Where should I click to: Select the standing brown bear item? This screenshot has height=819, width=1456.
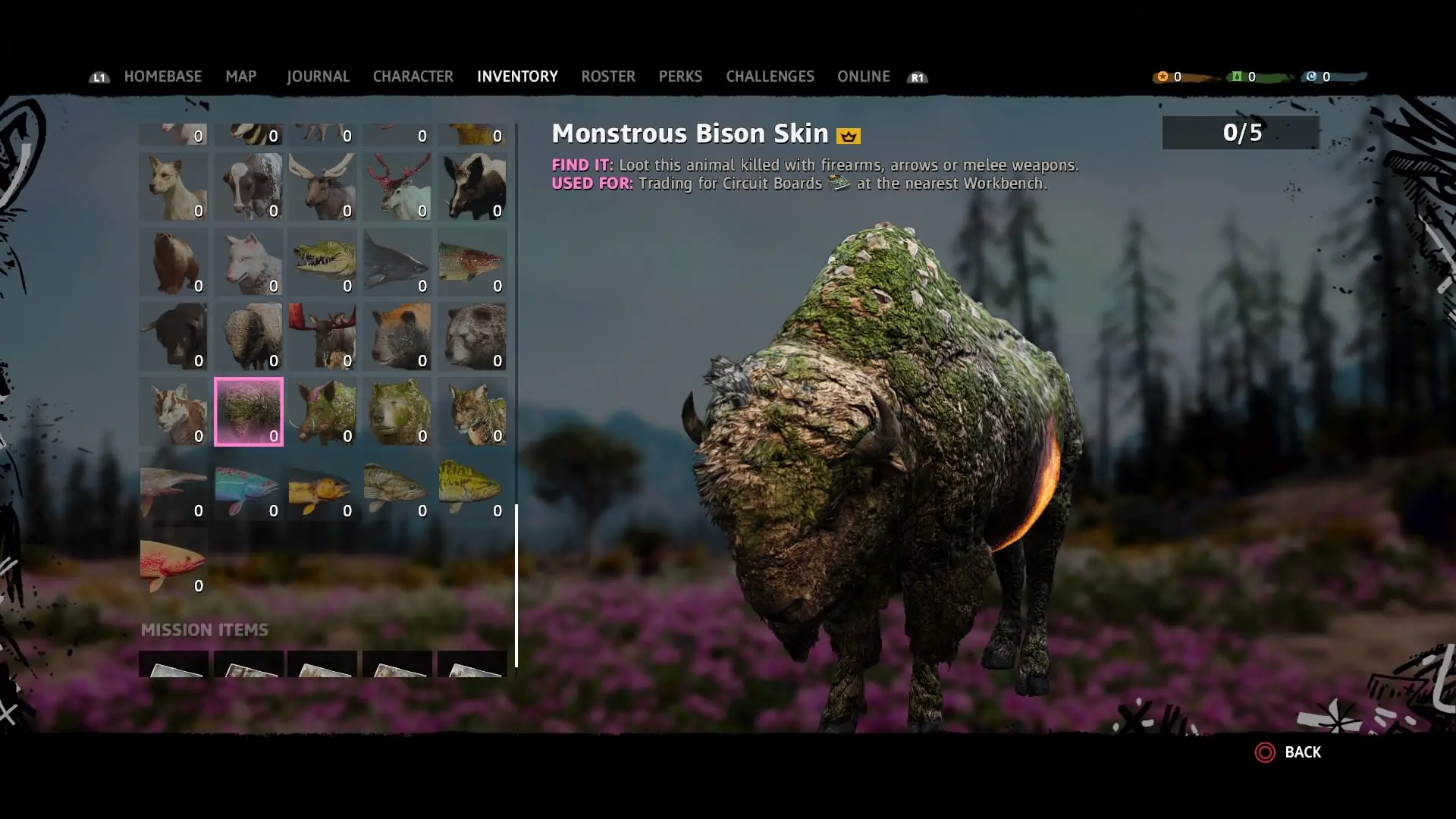(x=174, y=262)
